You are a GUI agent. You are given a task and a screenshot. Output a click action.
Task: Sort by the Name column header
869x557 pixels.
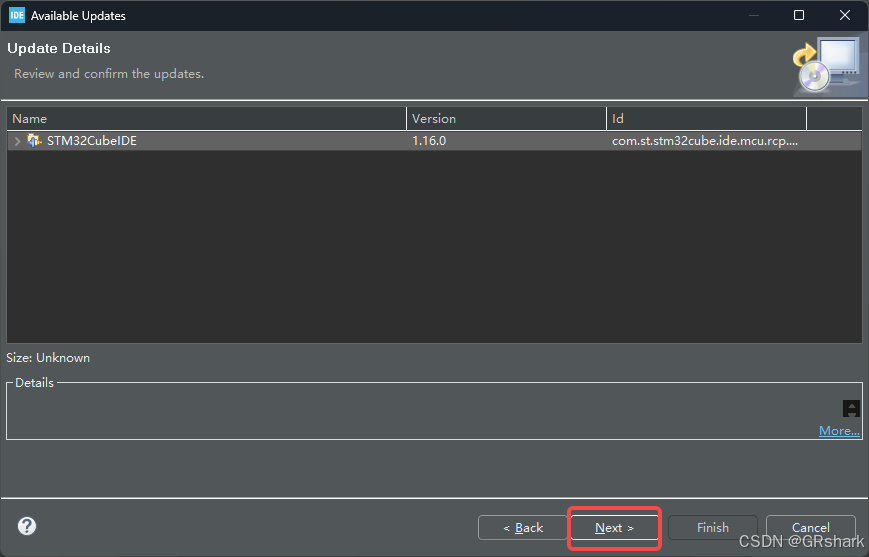(206, 119)
